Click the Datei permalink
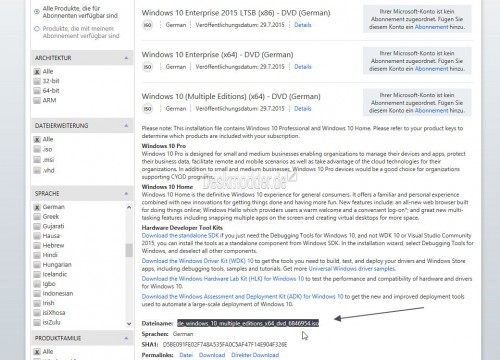 coord(186,355)
